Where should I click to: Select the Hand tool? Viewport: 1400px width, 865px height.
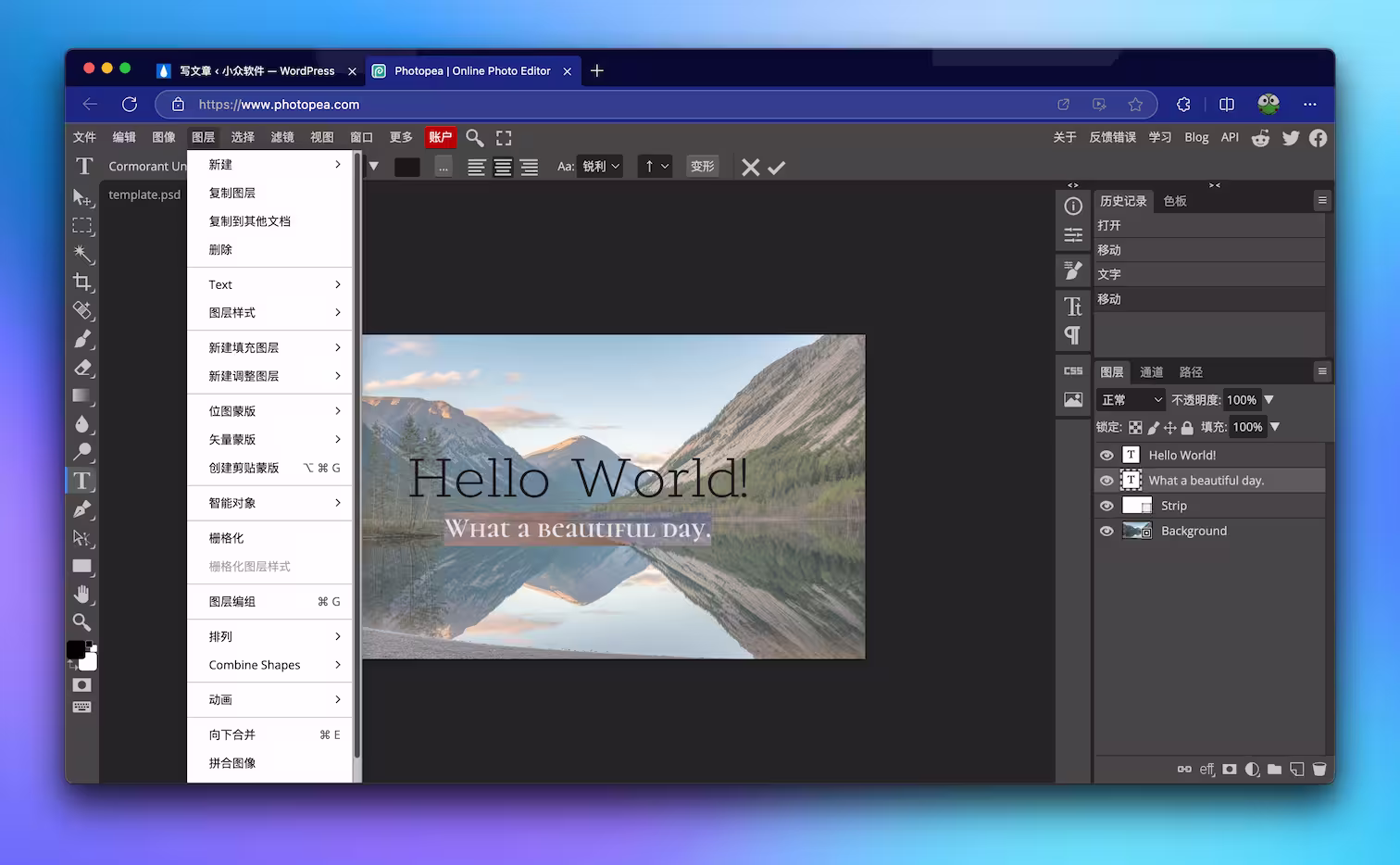click(x=82, y=594)
